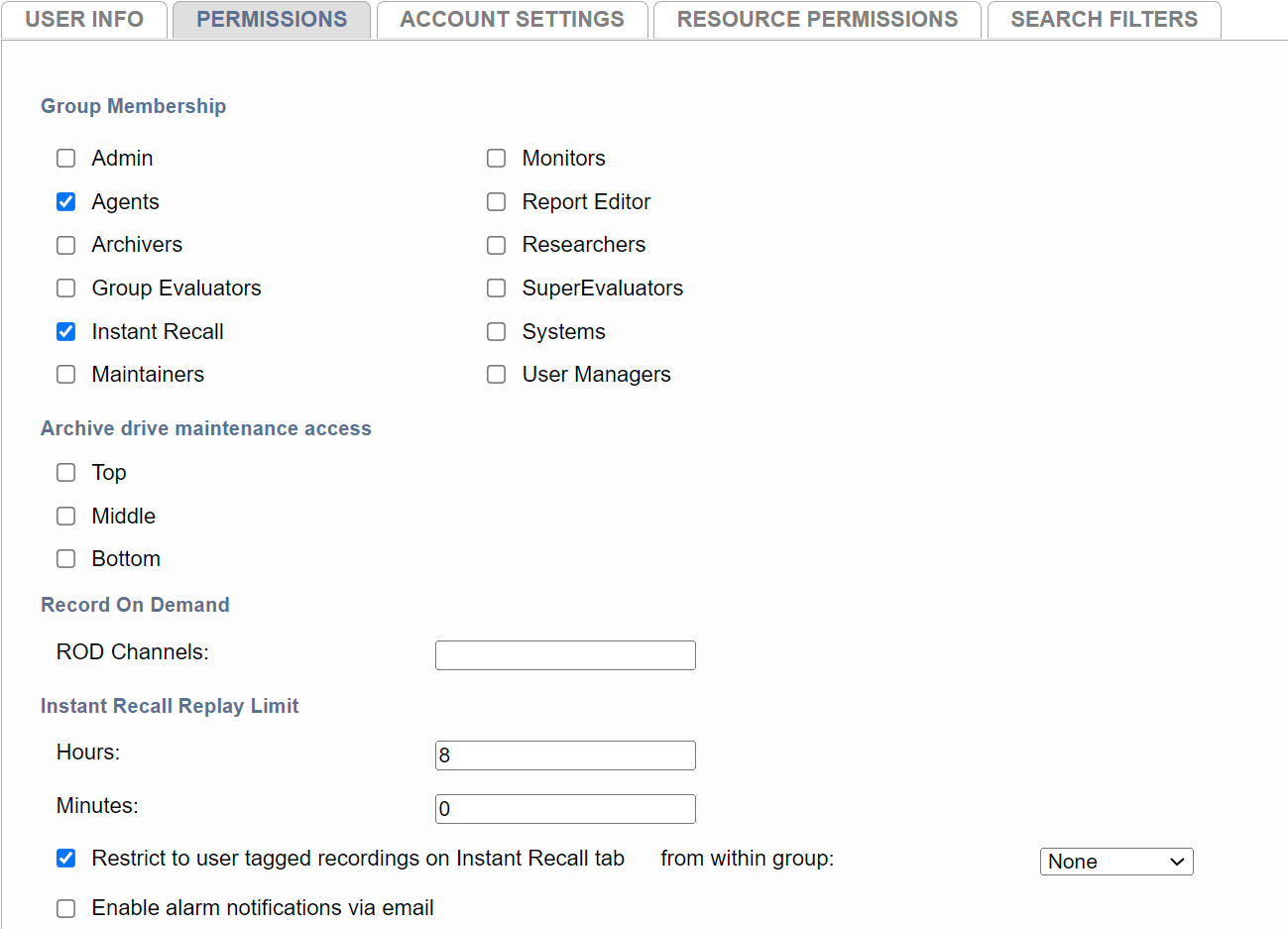This screenshot has width=1288, height=929.
Task: Enable the Monitors group membership
Action: 496,158
